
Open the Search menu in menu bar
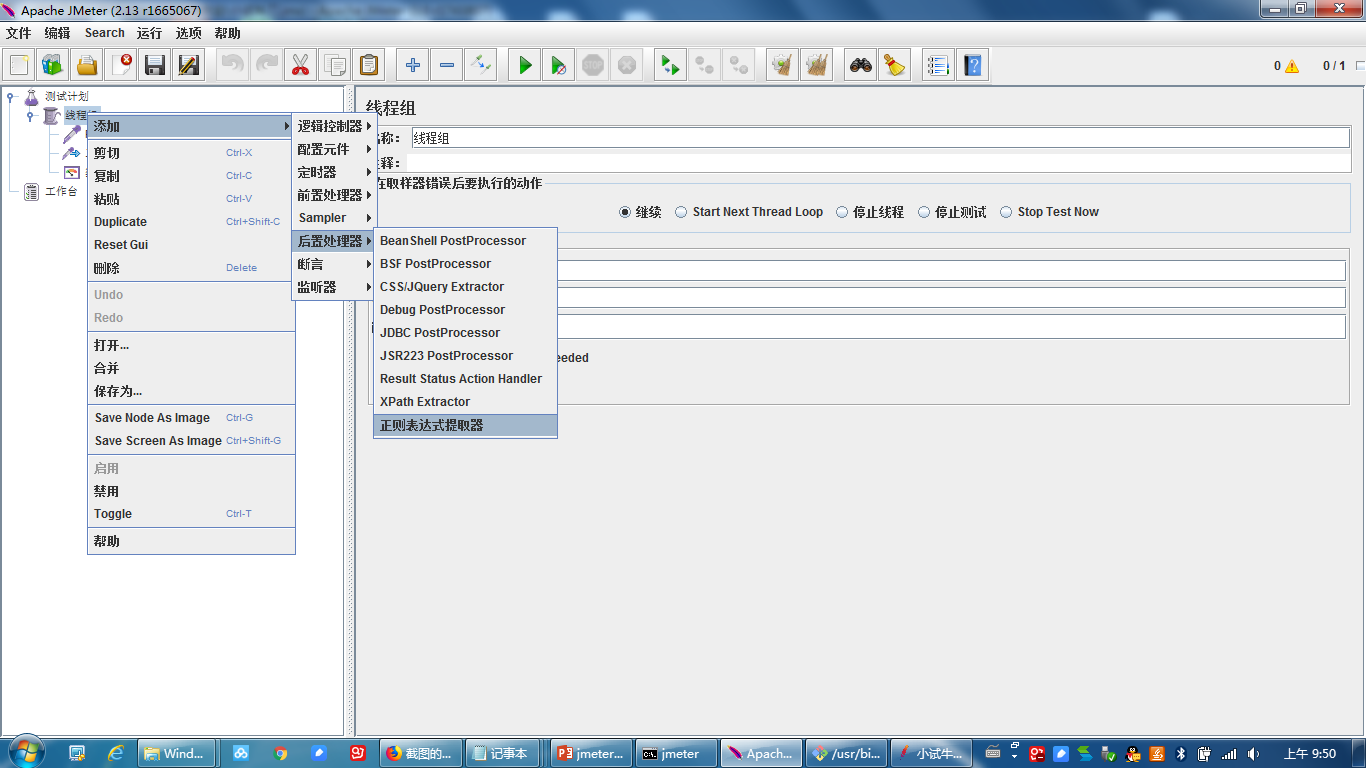[104, 33]
